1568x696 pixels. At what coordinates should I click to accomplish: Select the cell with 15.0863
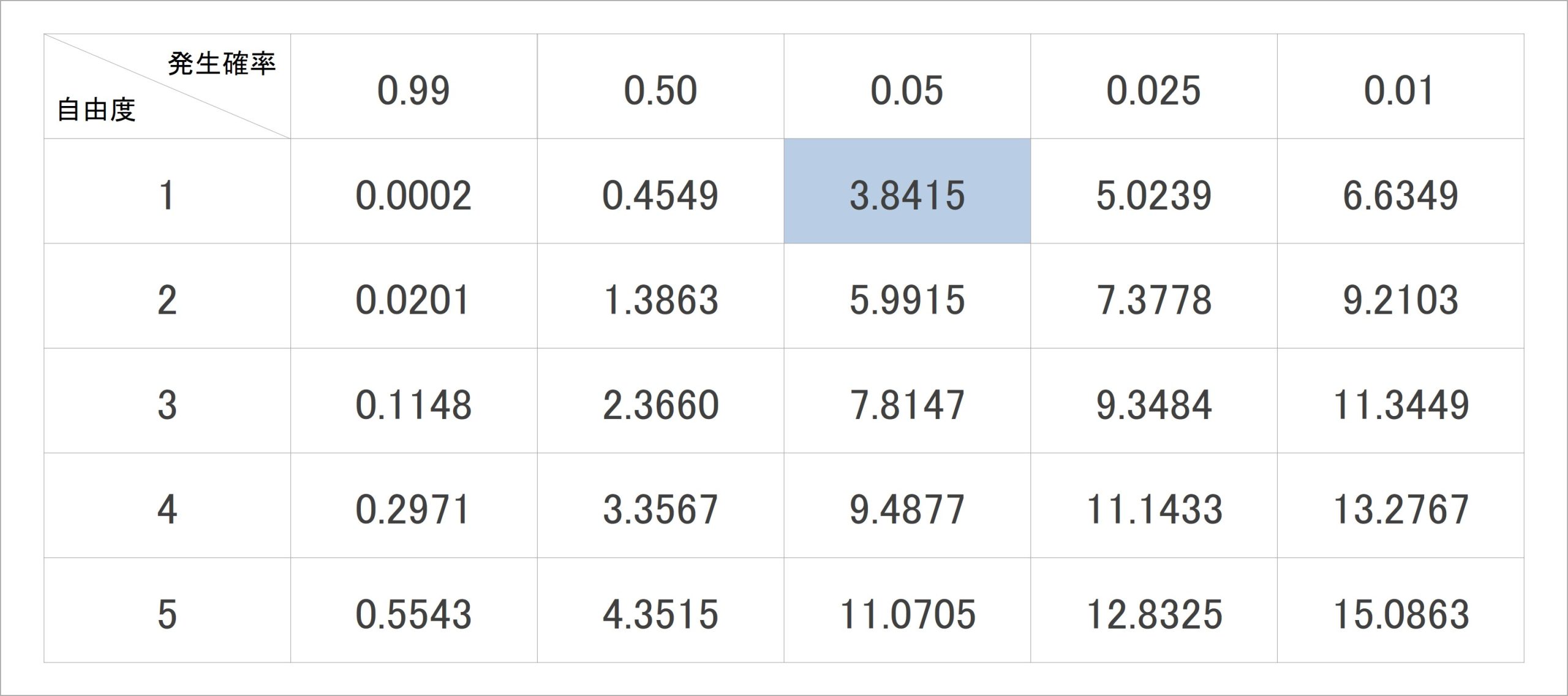pyautogui.click(x=1401, y=610)
